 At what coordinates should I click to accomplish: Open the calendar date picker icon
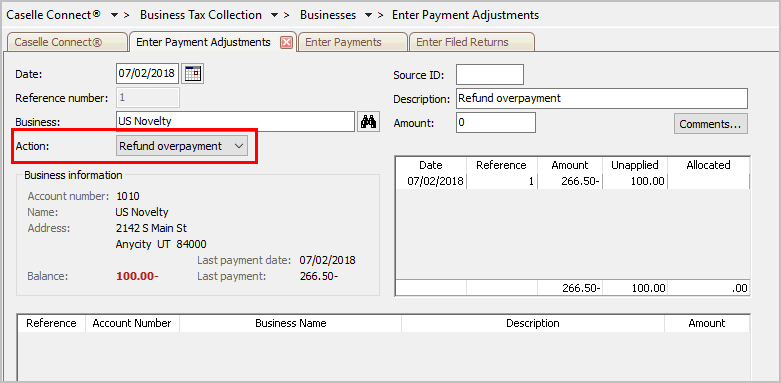[192, 74]
